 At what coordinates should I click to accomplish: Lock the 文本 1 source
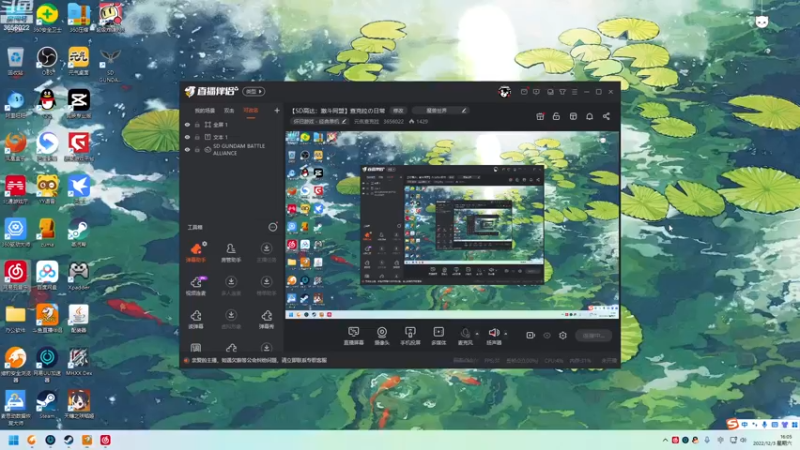tap(197, 137)
